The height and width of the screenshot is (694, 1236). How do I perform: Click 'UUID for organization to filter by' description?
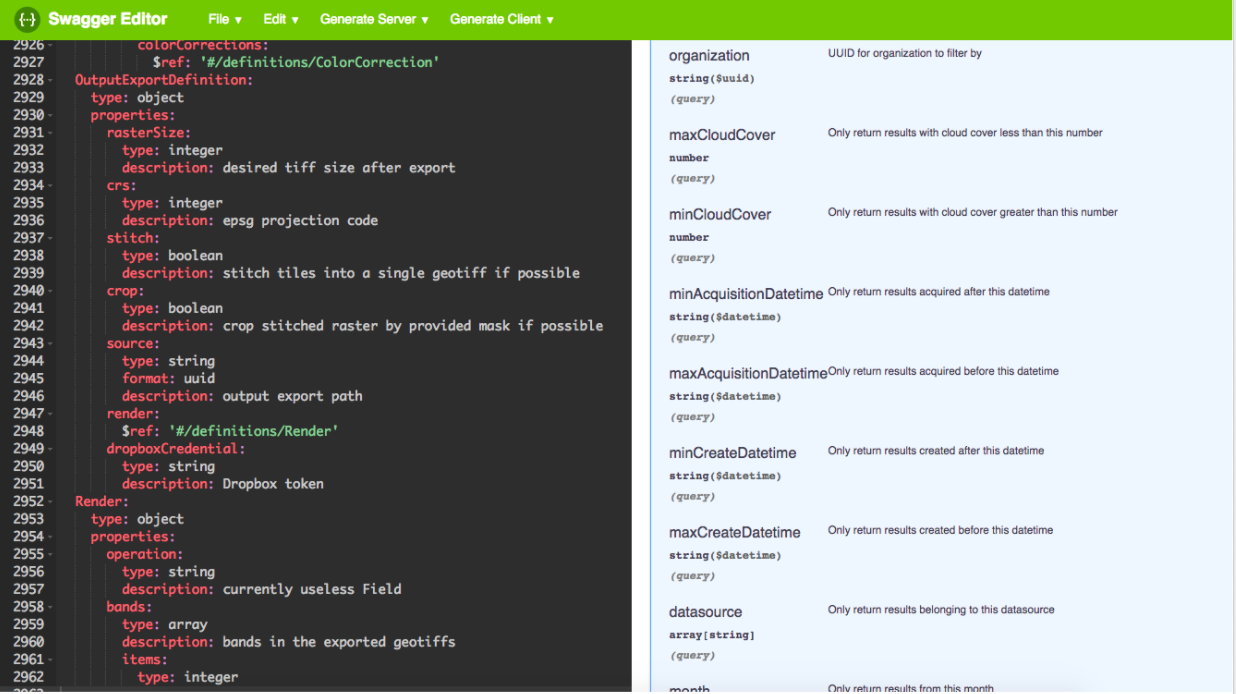(x=905, y=53)
